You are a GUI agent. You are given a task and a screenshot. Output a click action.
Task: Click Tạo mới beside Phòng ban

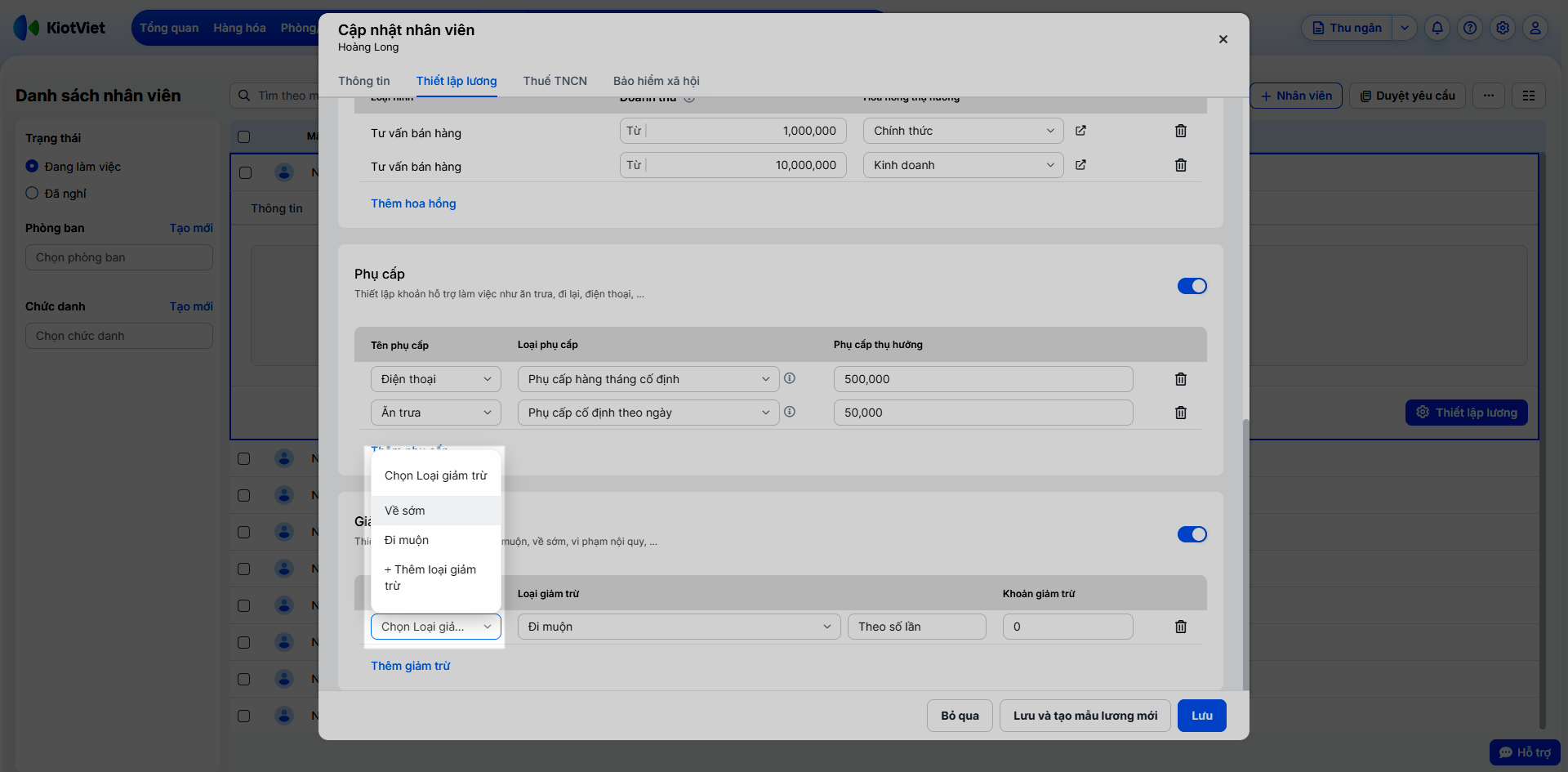pyautogui.click(x=191, y=228)
